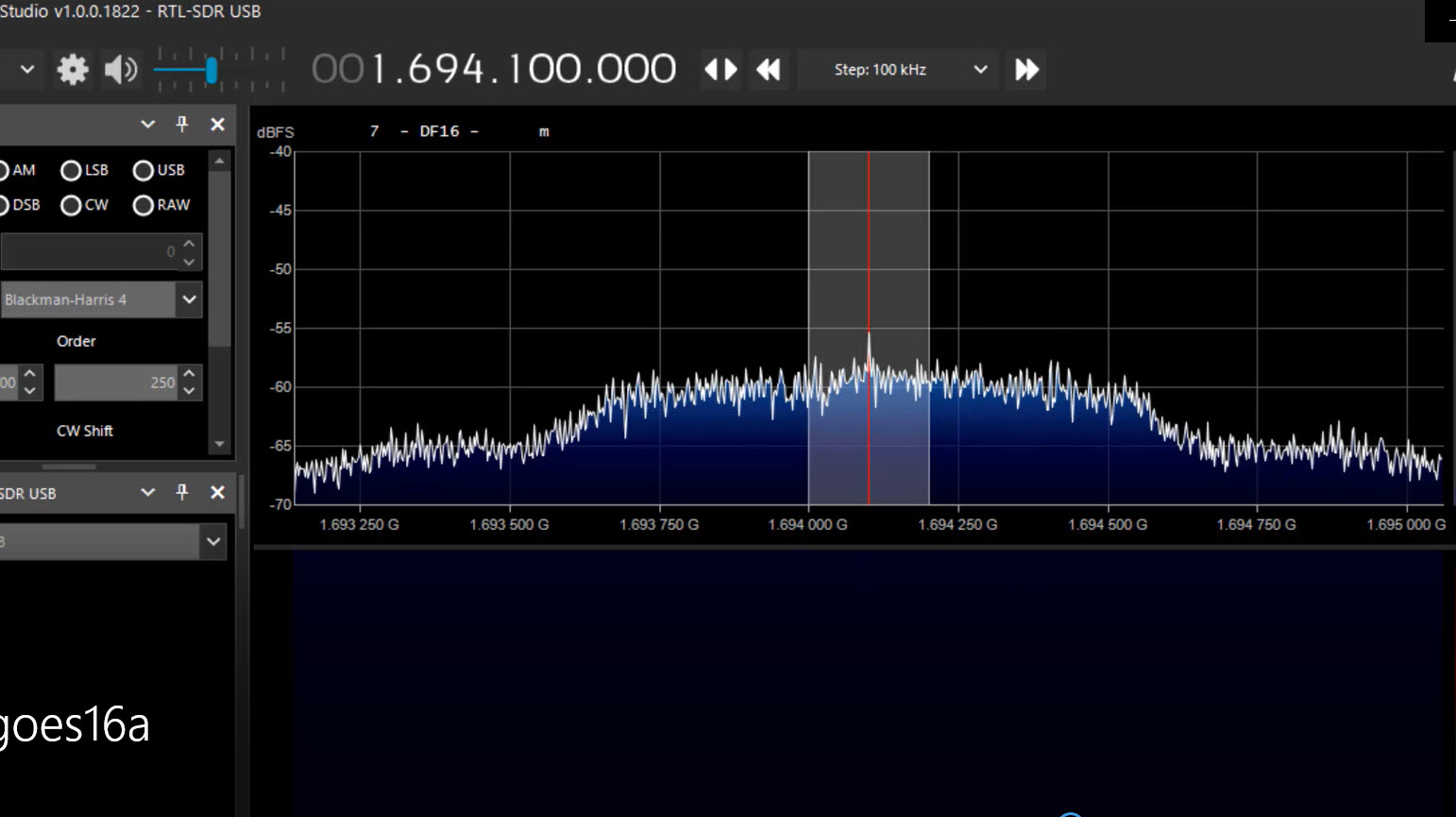Collapse the SDR USB panel with its chevron
Image resolution: width=1456 pixels, height=817 pixels.
point(146,492)
